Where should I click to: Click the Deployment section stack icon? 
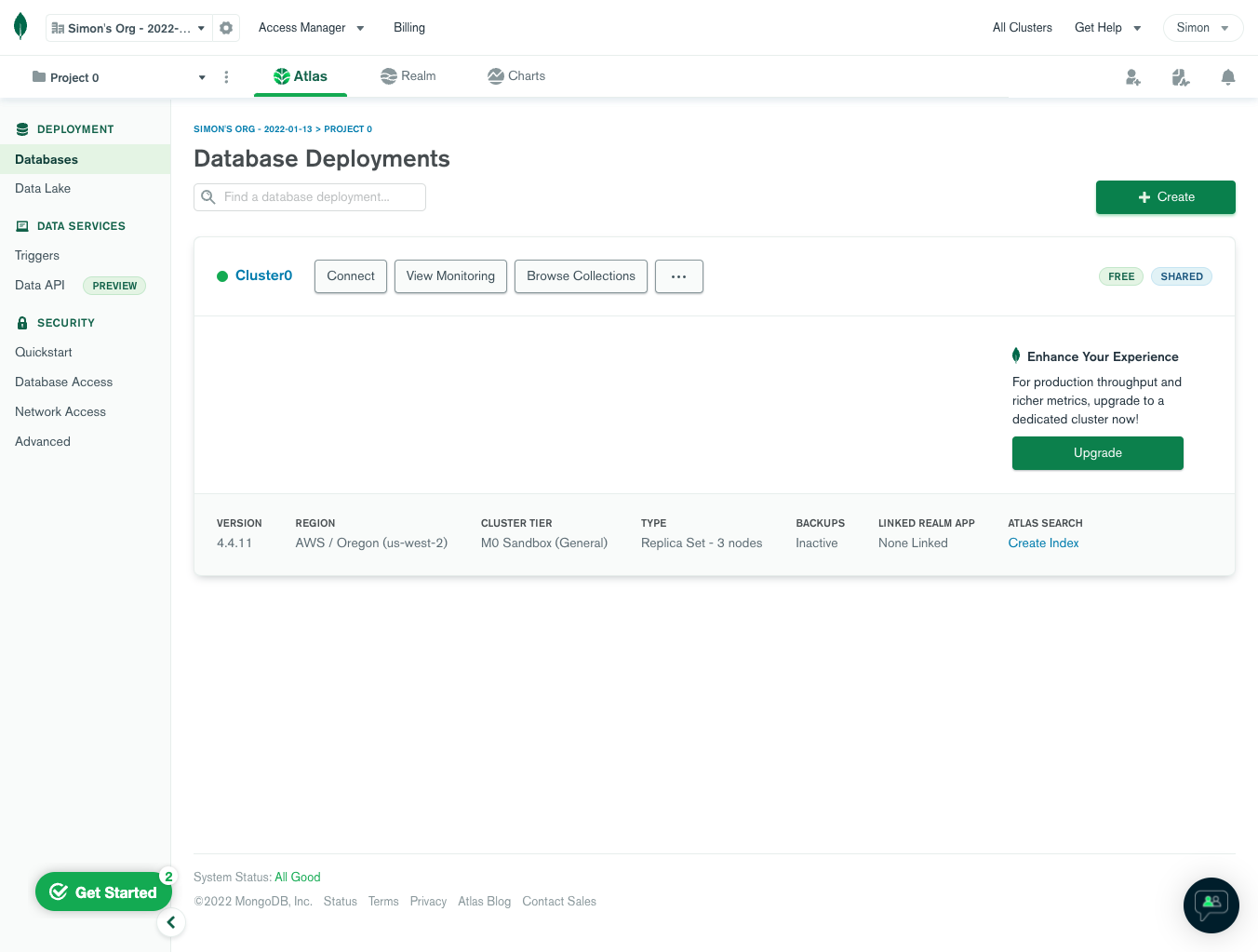22,129
